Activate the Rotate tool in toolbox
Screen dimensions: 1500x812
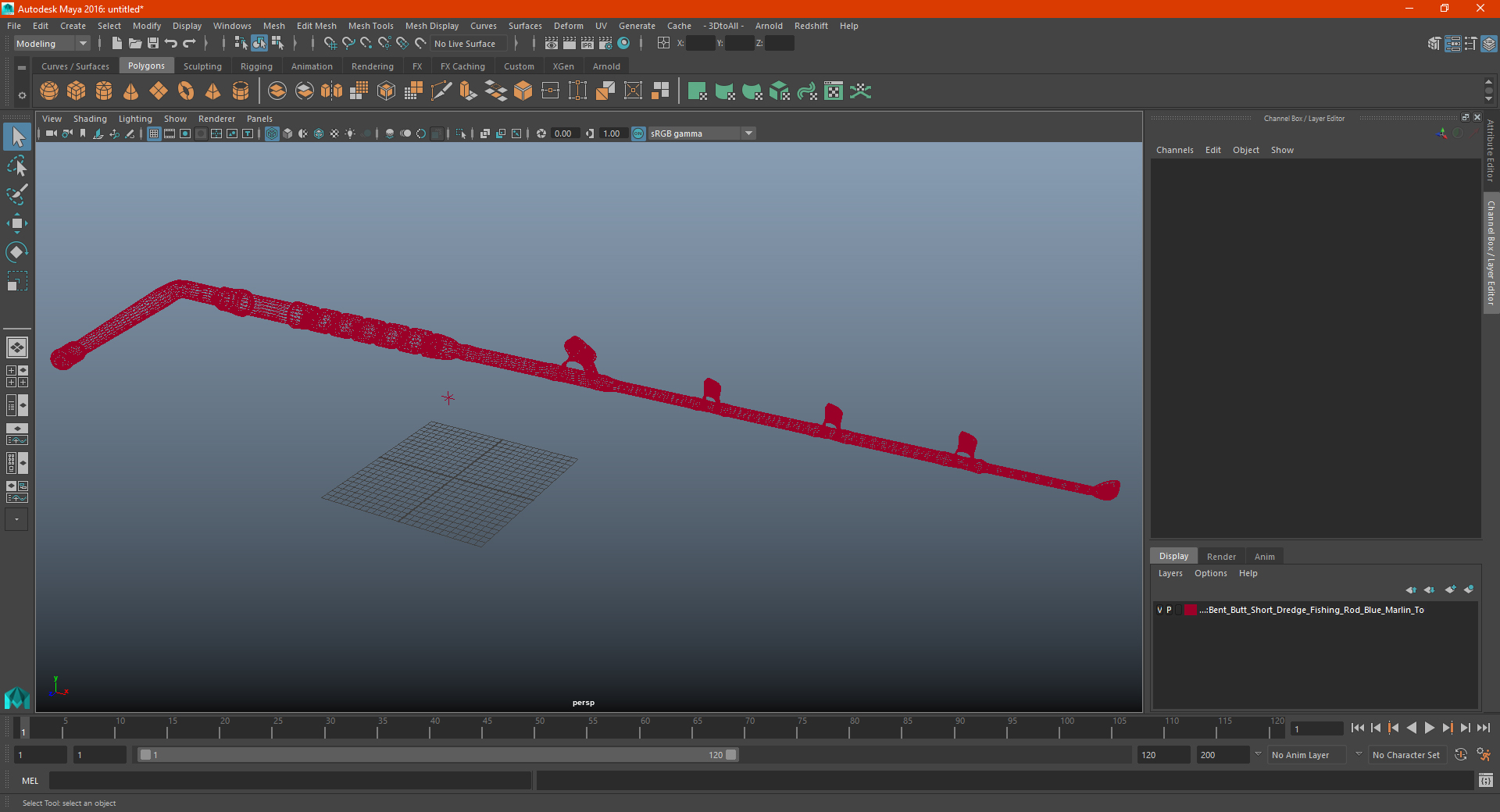pyautogui.click(x=17, y=252)
